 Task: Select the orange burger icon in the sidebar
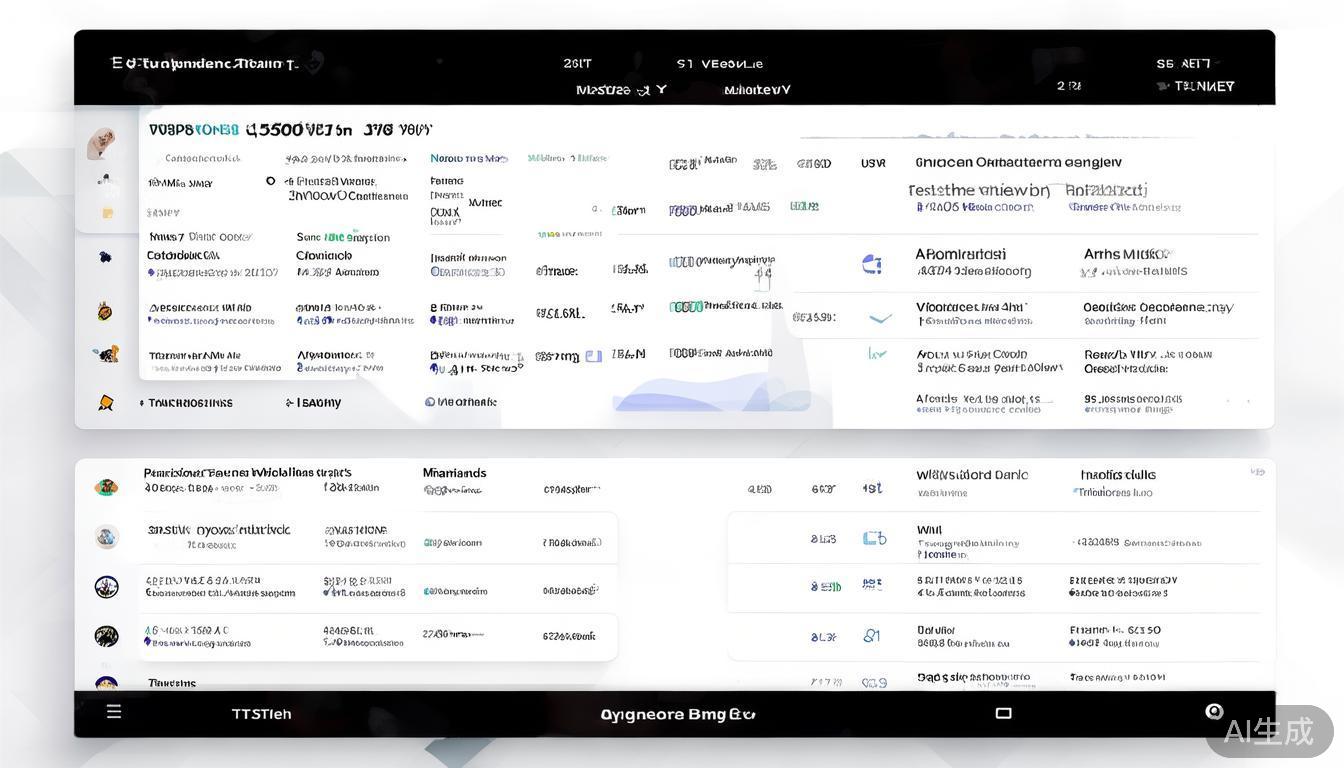tap(106, 310)
